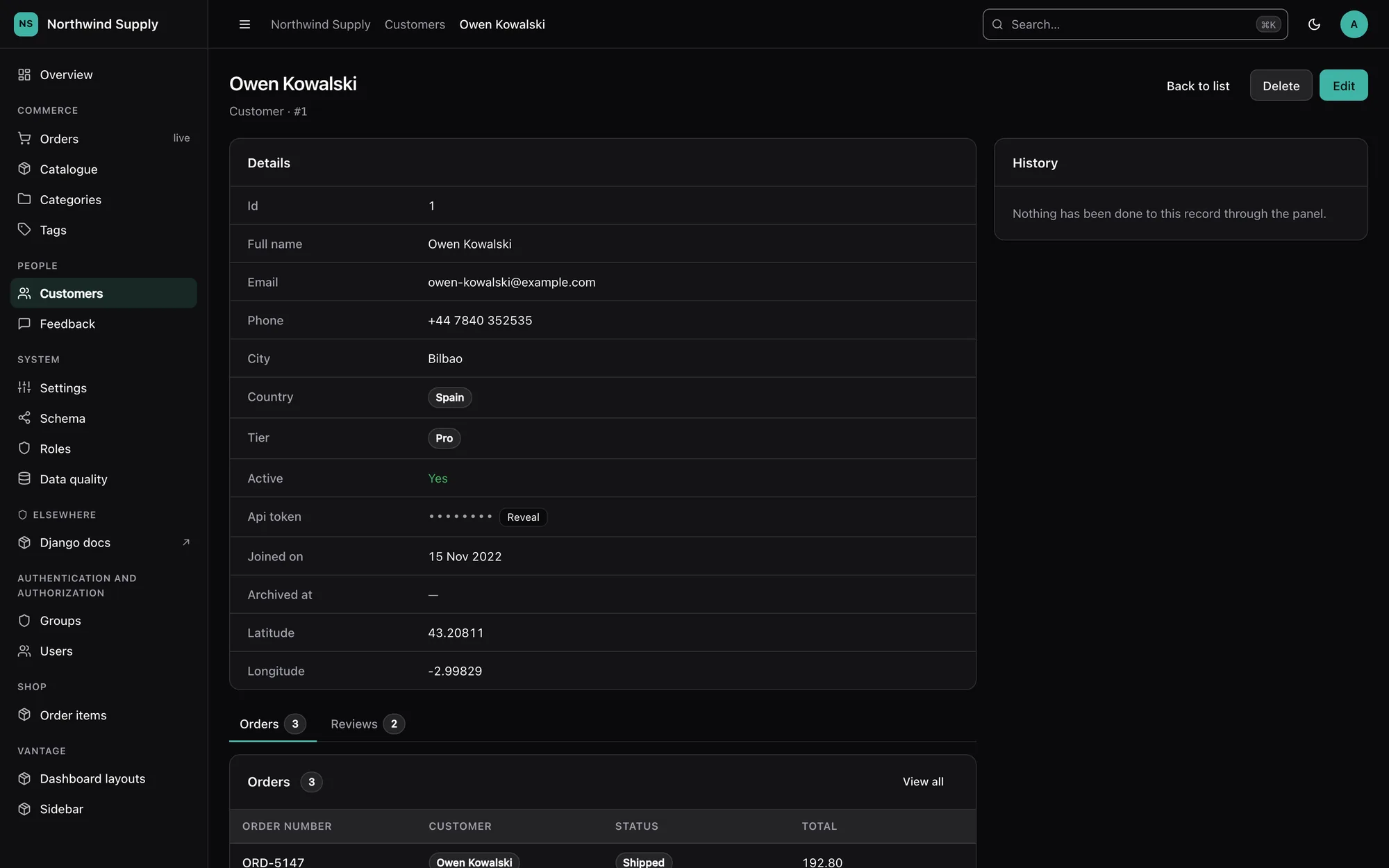
Task: Click the Tags label icon
Action: click(x=24, y=229)
